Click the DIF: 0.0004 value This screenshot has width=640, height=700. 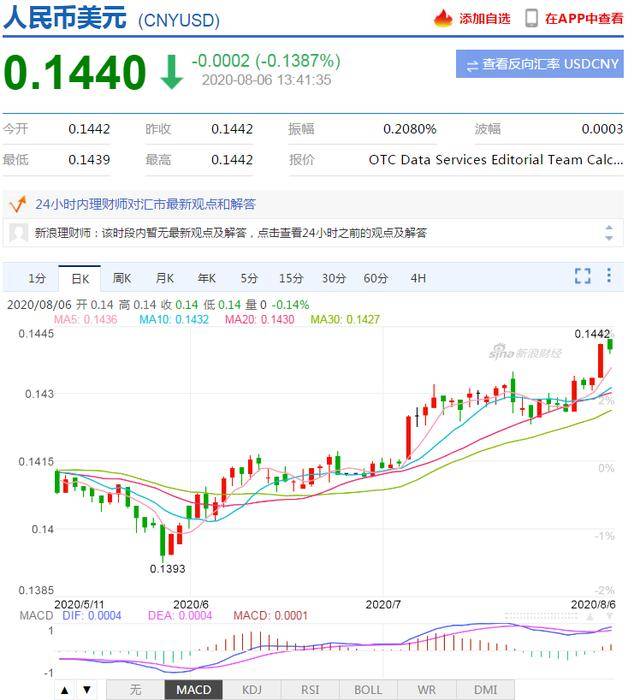coord(91,616)
